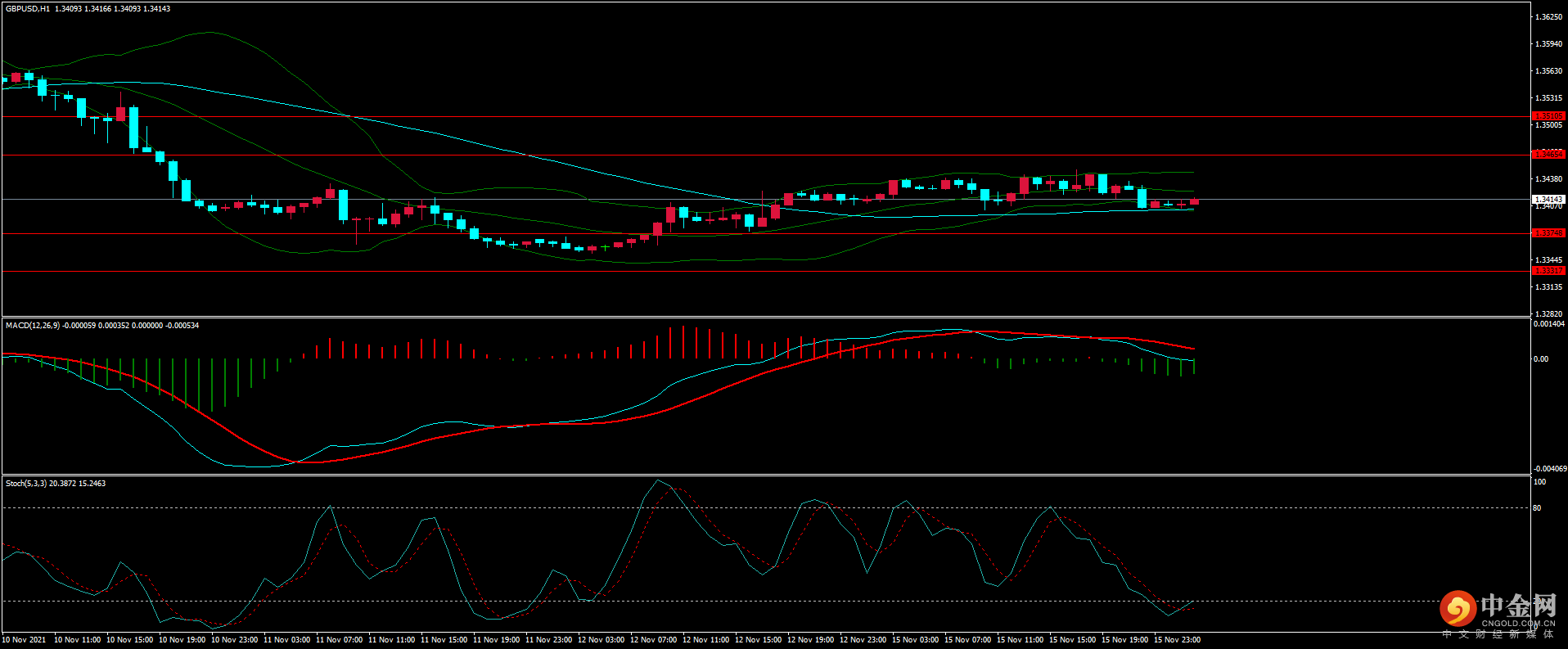Click the Stochastic scale label 80
This screenshot has width=1568, height=649.
[x=1538, y=508]
